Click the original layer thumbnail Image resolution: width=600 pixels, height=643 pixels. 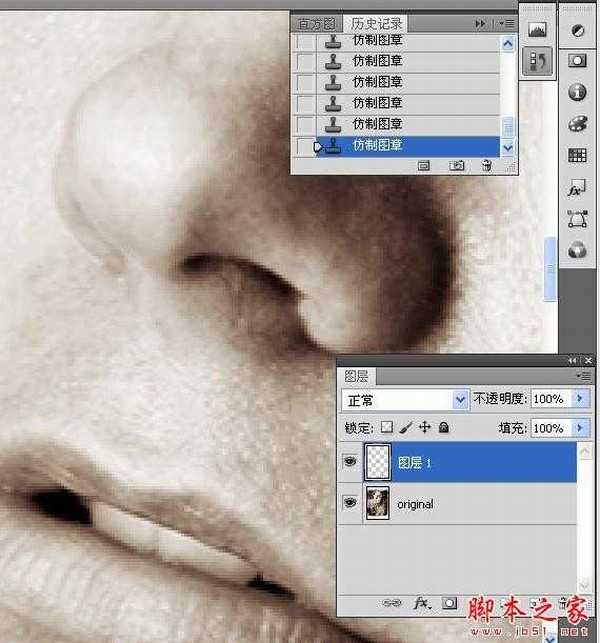378,504
